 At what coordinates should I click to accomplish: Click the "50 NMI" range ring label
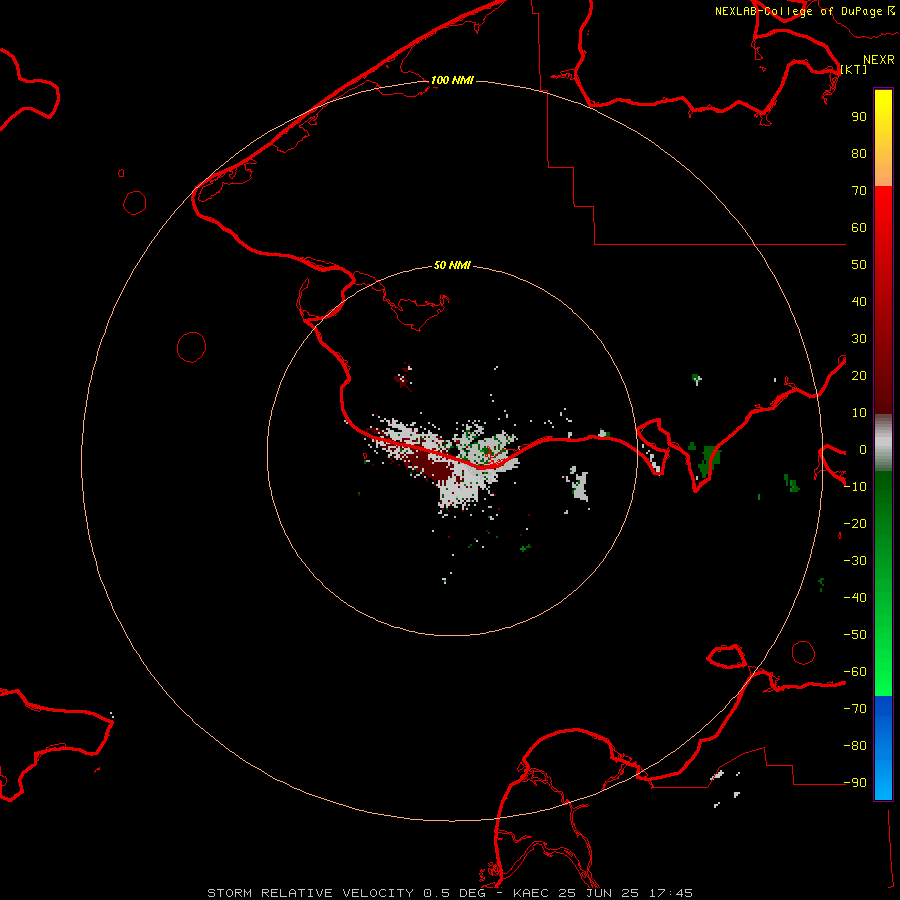(x=452, y=265)
